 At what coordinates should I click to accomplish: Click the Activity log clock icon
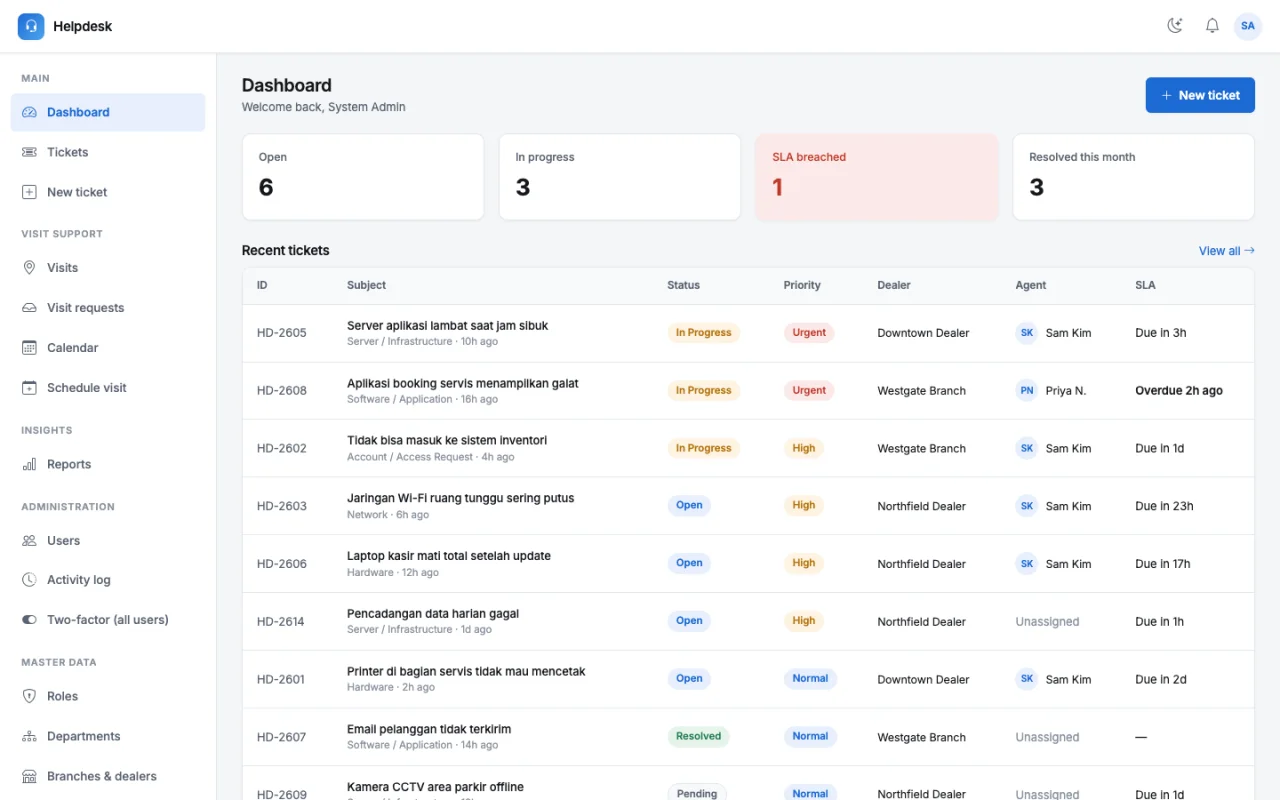(29, 580)
